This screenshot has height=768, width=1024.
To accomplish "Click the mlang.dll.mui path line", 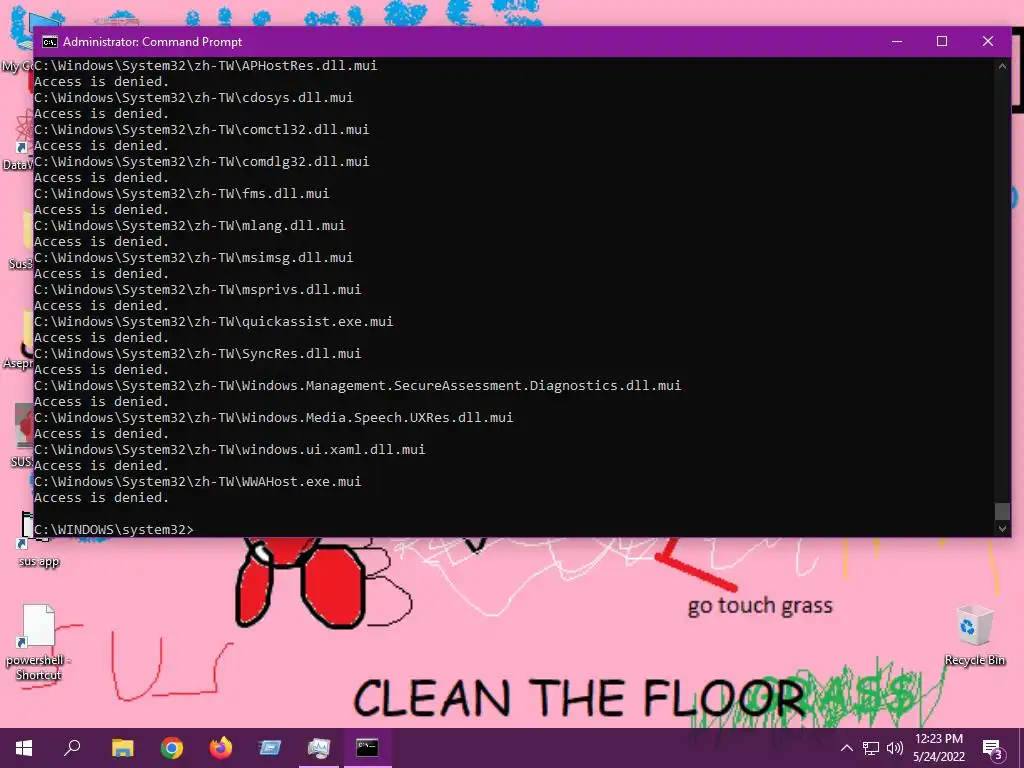I will (x=189, y=225).
